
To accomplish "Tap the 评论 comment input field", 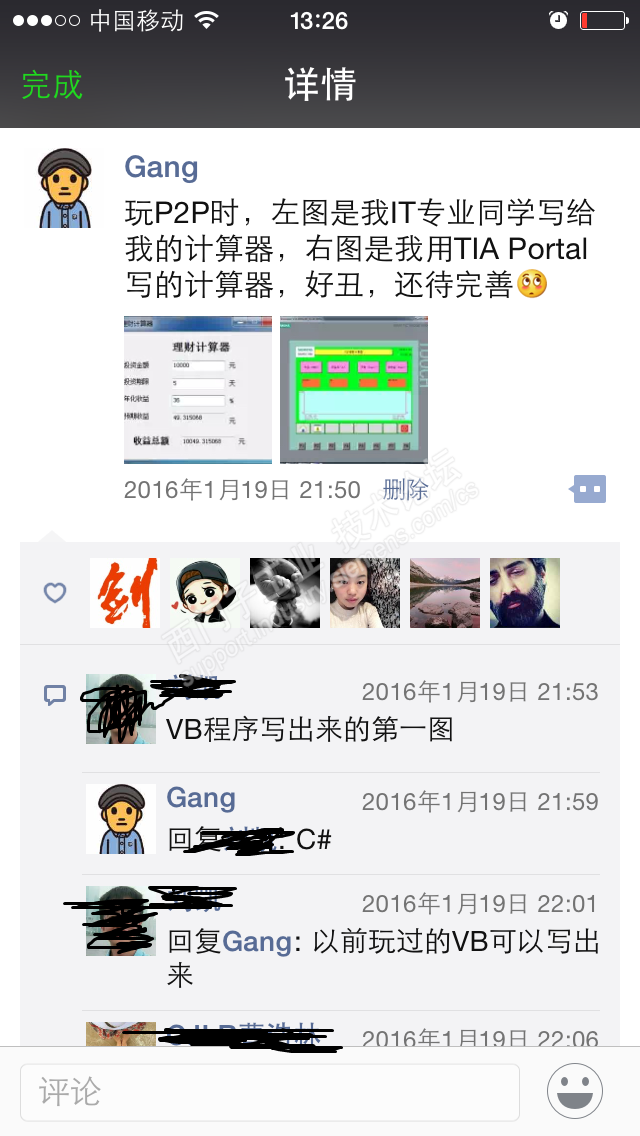I will tap(270, 1092).
